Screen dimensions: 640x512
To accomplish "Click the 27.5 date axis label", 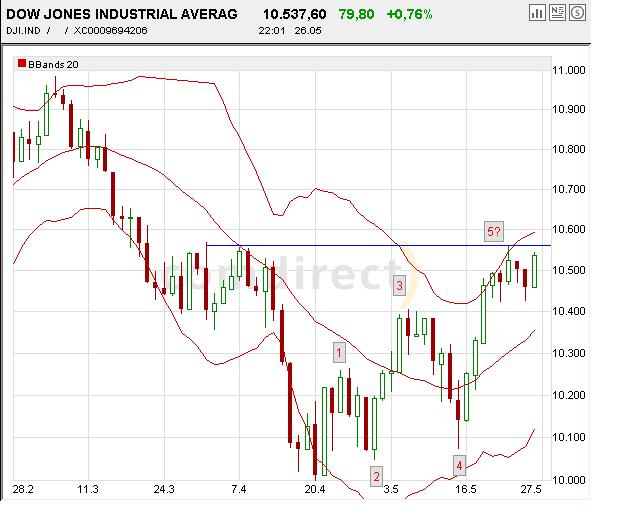I will click(531, 489).
